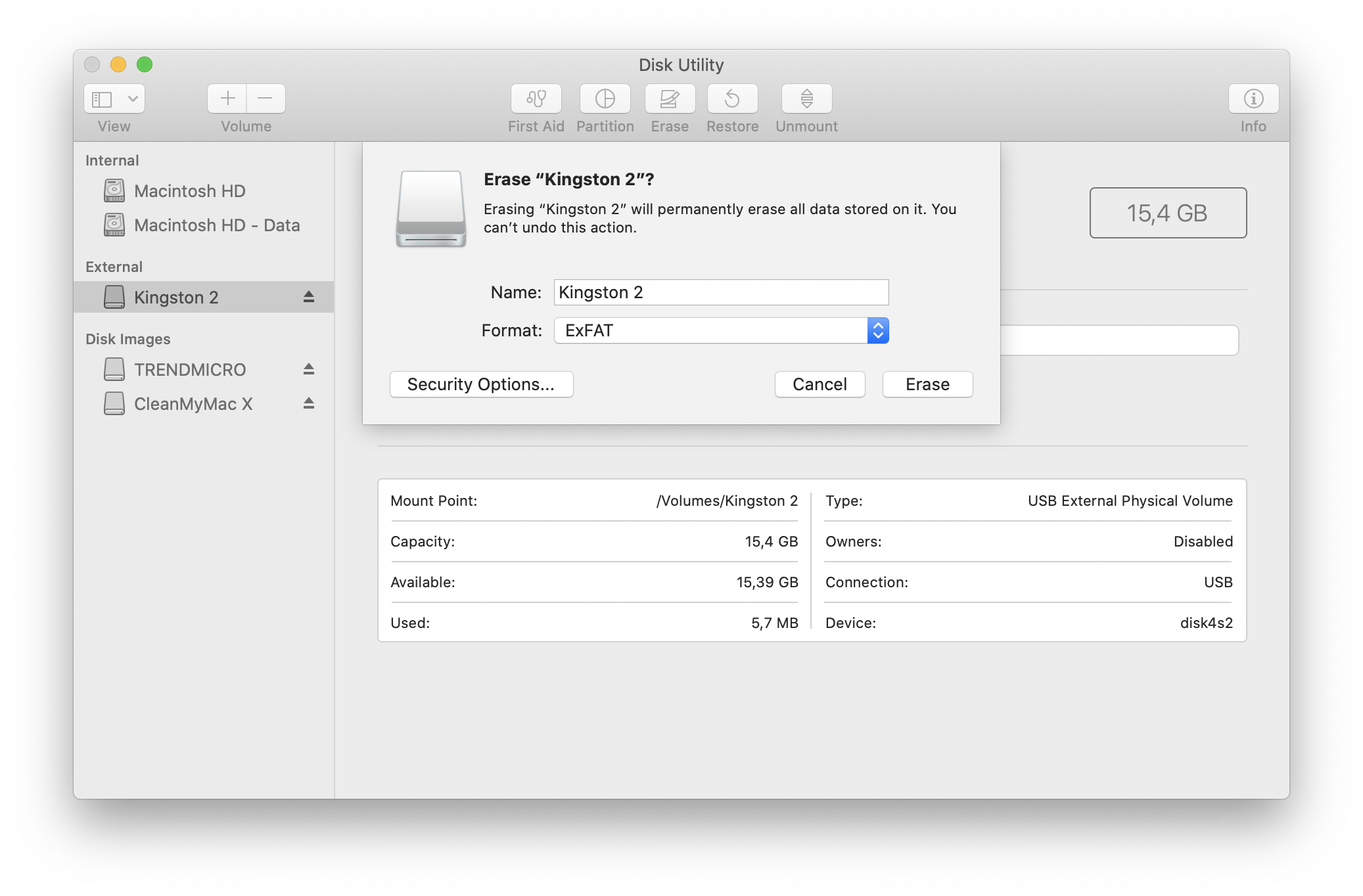Run First Aid on the selected volume
The width and height of the screenshot is (1363, 896).
(x=536, y=99)
